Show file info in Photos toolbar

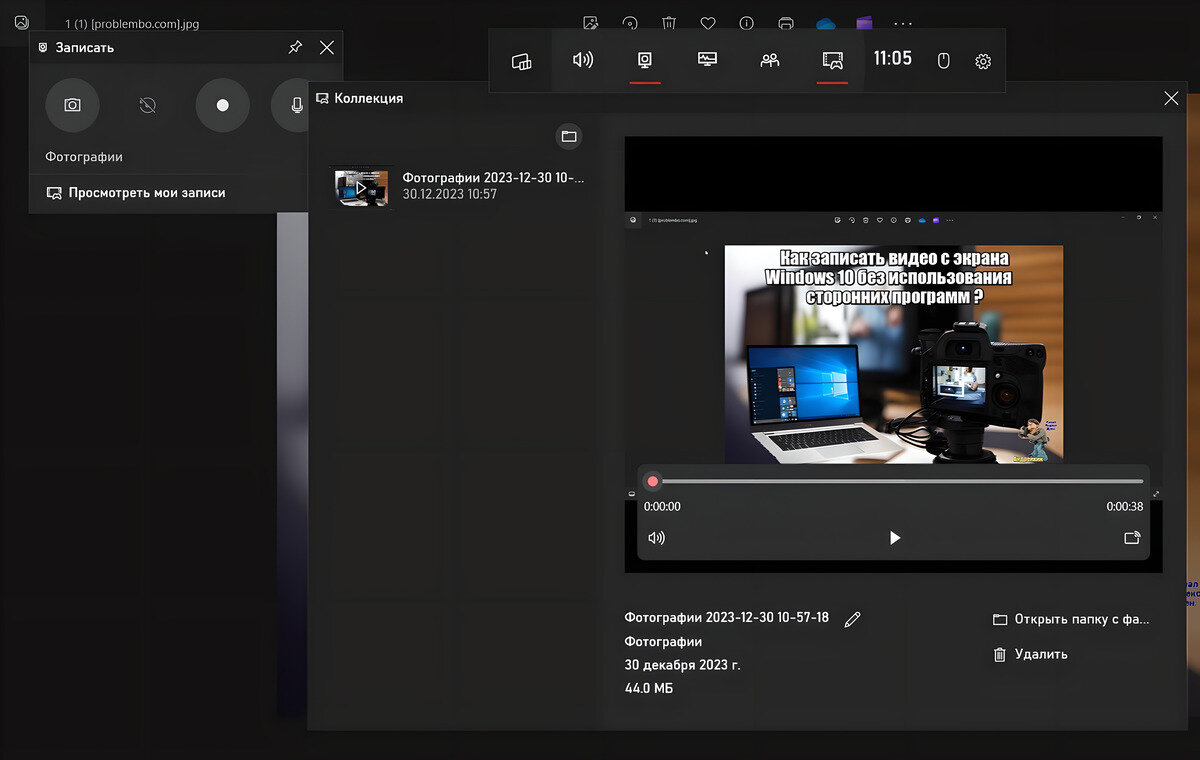pos(747,22)
